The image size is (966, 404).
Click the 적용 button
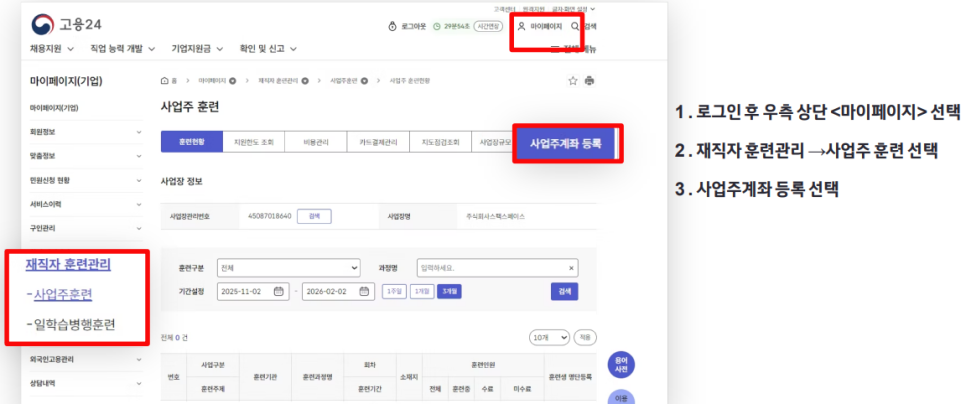click(585, 337)
